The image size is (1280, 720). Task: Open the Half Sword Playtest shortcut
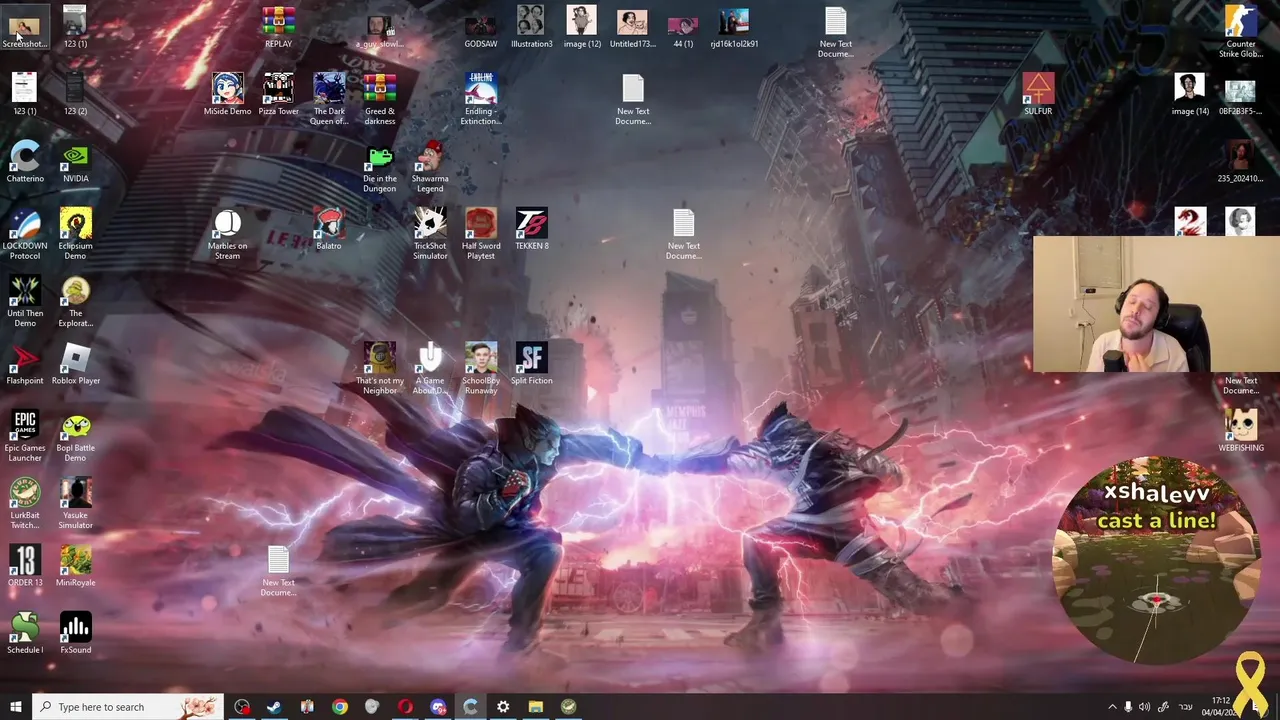click(481, 235)
